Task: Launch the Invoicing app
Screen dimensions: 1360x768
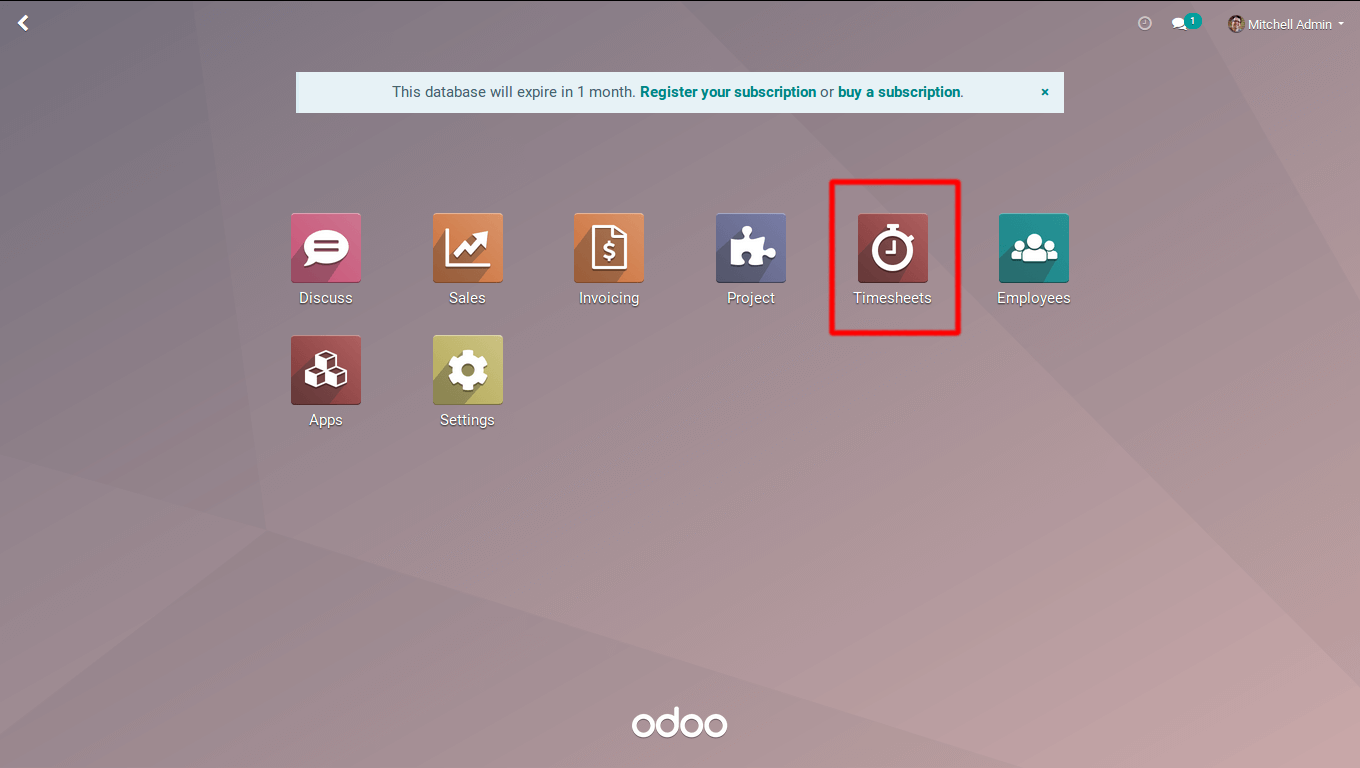Action: click(x=609, y=248)
